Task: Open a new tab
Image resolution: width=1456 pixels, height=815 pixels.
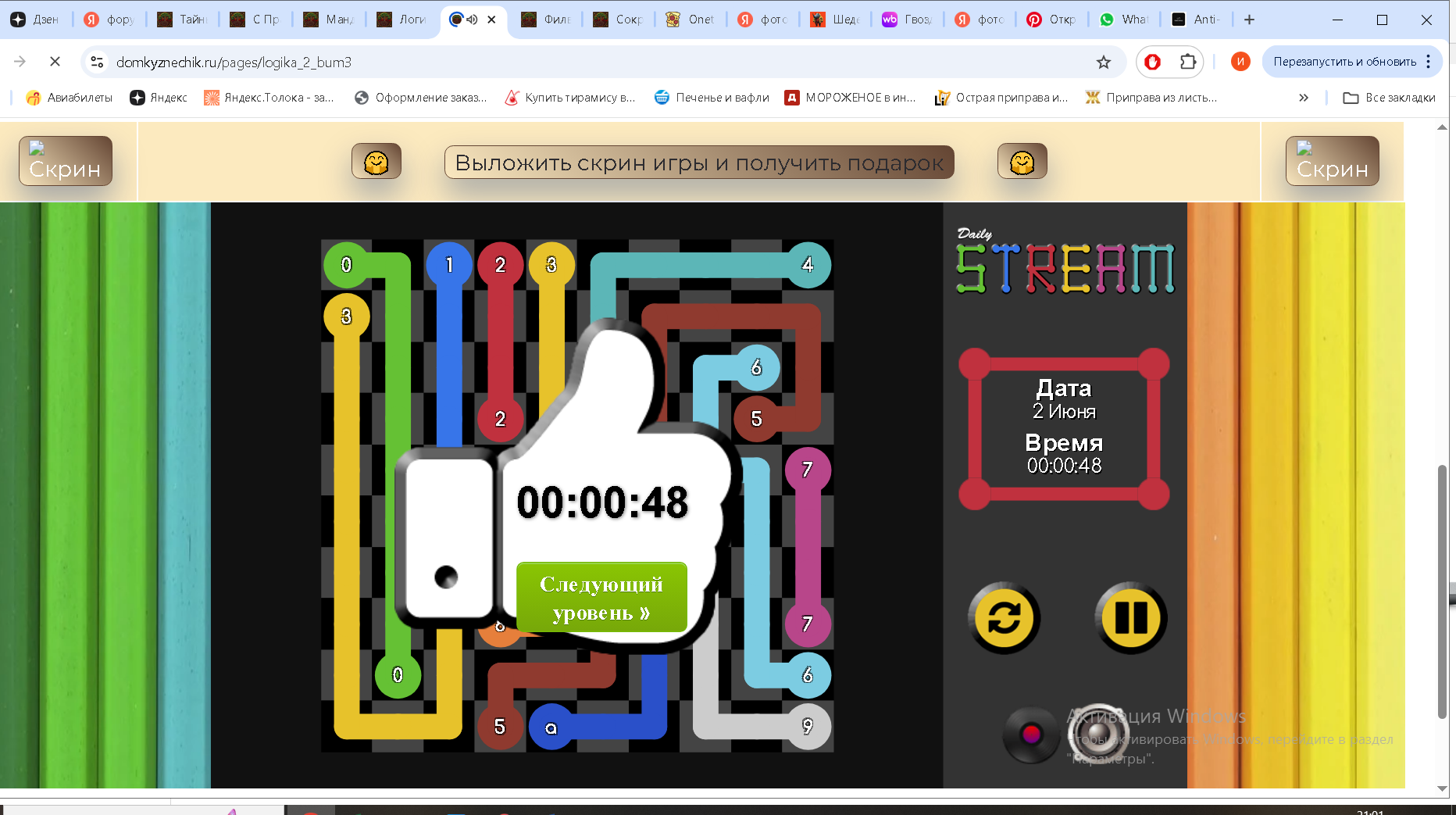Action: 1249,20
